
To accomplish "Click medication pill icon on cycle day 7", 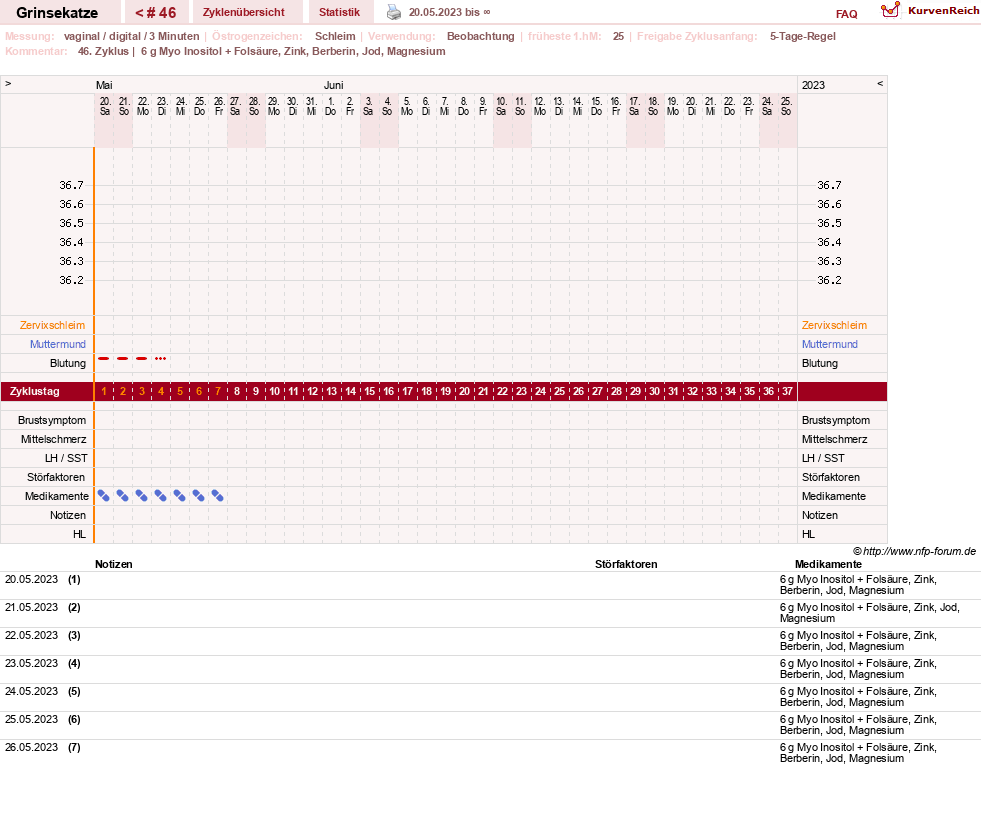I will tap(218, 496).
